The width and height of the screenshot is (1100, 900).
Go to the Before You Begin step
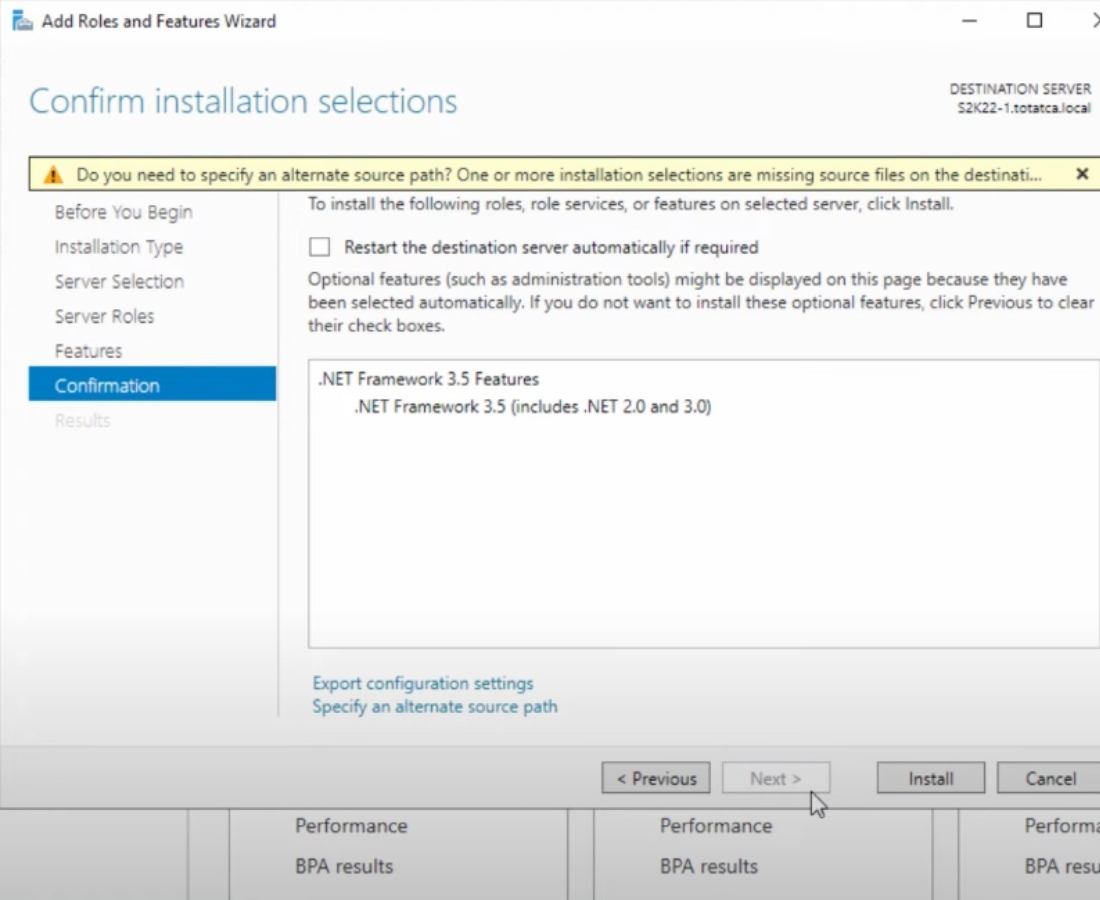pyautogui.click(x=123, y=212)
